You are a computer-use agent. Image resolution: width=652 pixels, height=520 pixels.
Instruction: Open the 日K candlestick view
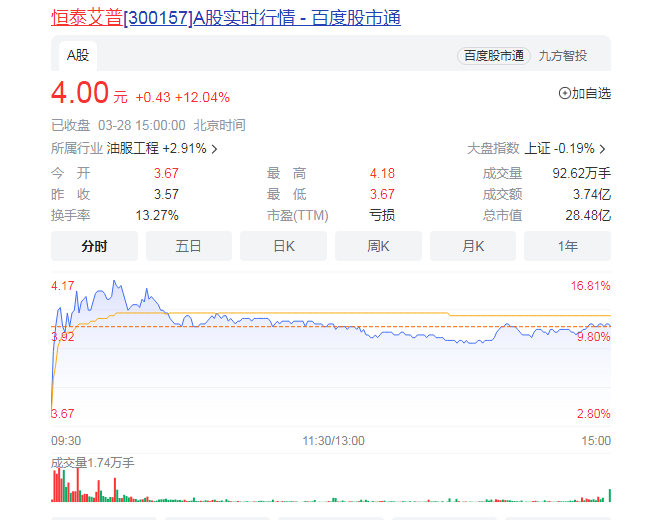point(283,246)
